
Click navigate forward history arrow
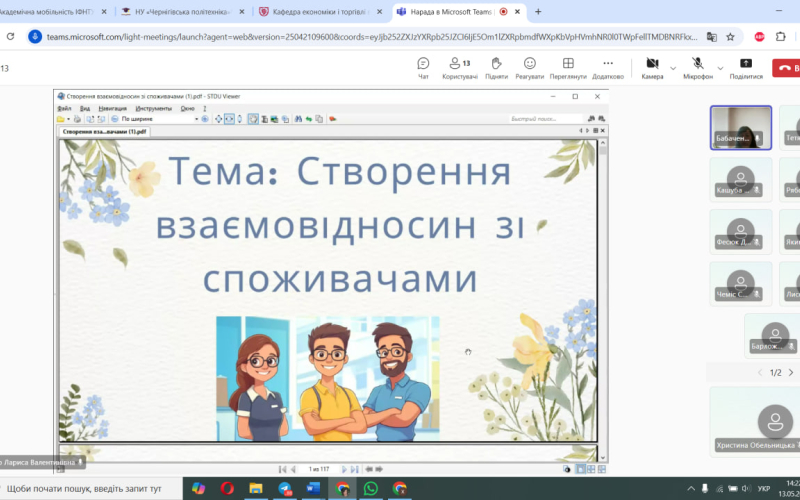click(x=379, y=469)
